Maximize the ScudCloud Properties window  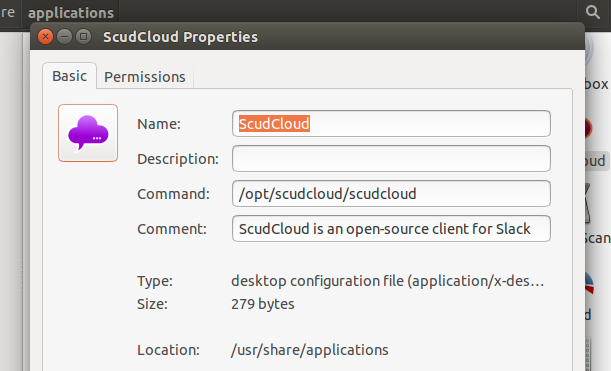(83, 37)
